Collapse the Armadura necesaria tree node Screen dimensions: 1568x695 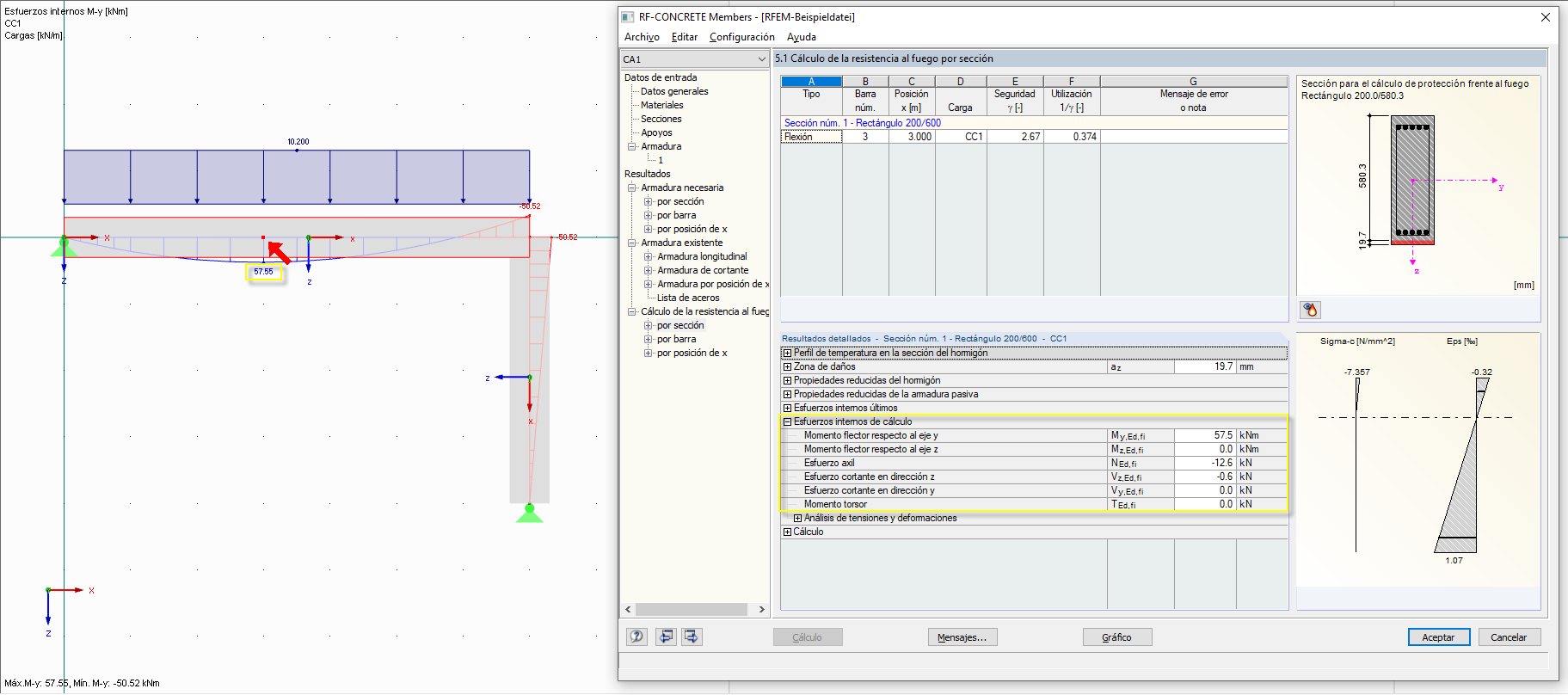(632, 188)
